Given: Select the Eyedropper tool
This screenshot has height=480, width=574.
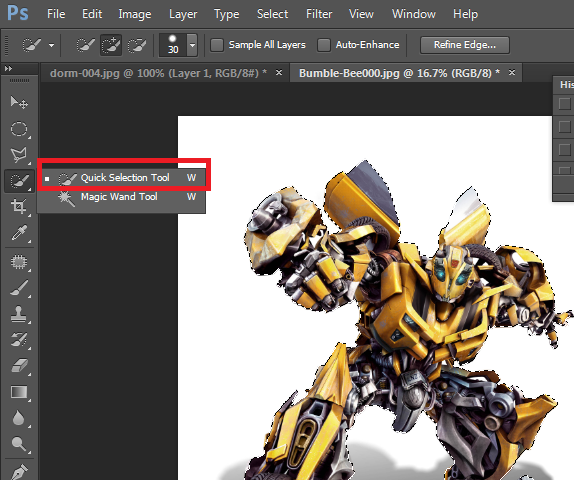Looking at the screenshot, I should [x=19, y=233].
